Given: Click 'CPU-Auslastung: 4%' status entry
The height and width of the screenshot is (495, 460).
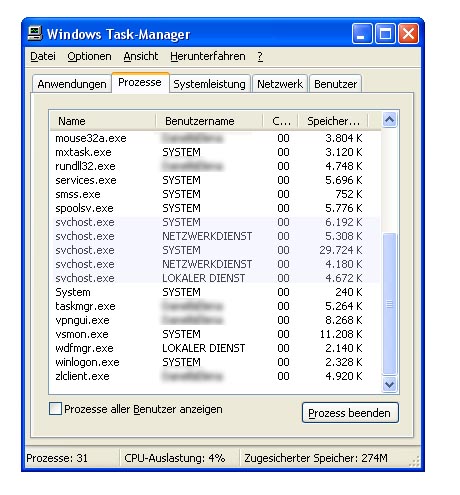Looking at the screenshot, I should coord(175,458).
